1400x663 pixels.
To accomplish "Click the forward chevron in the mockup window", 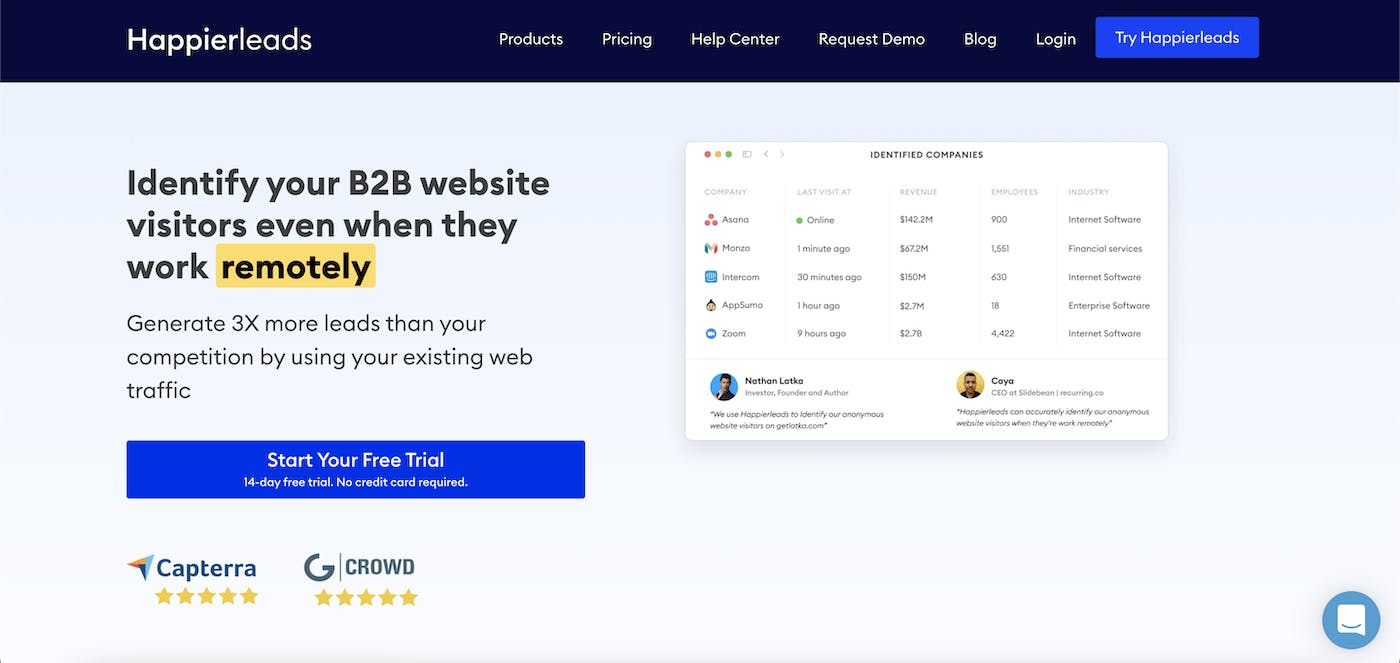I will [782, 155].
